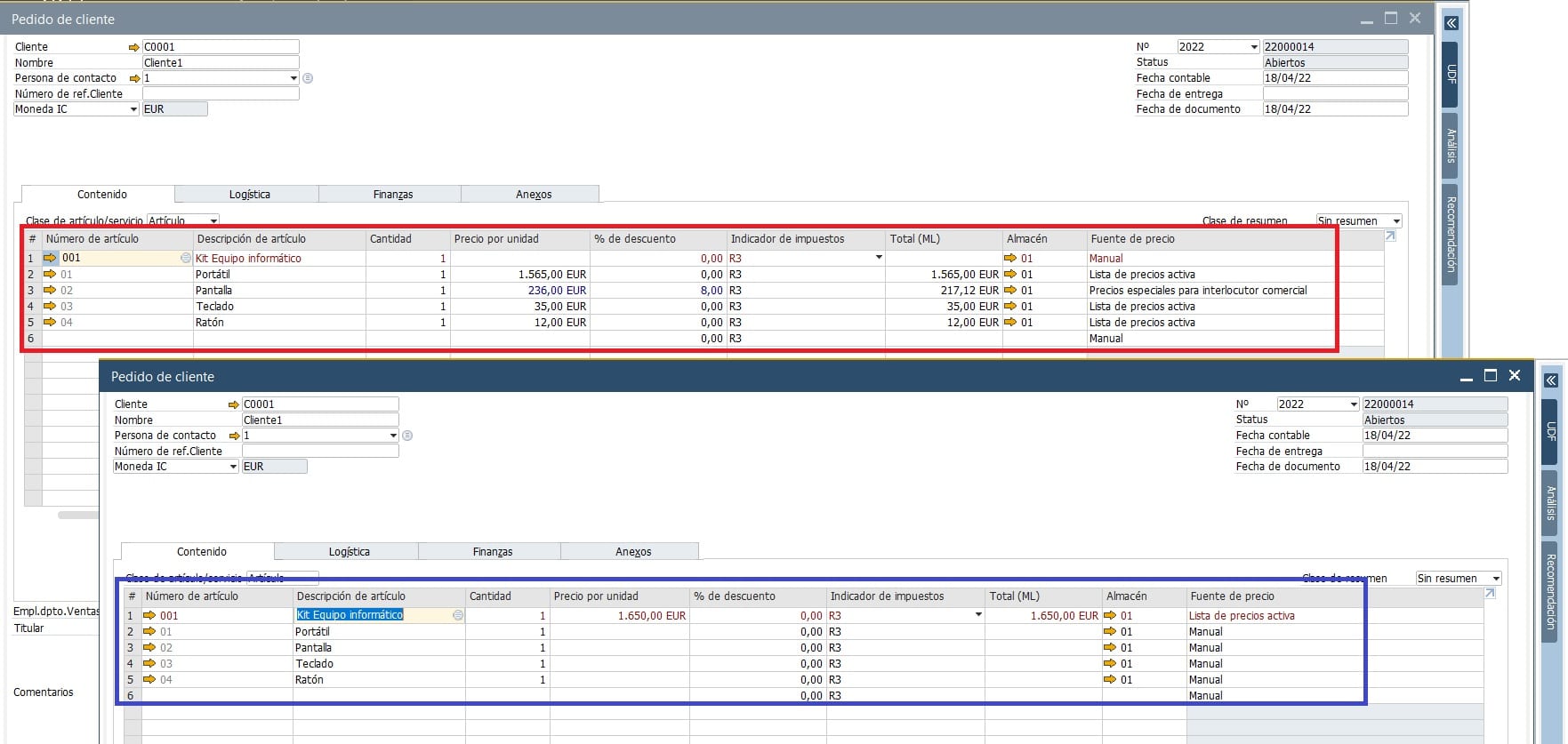Click link arrow for item 01 Portátil in back window

coord(50,274)
